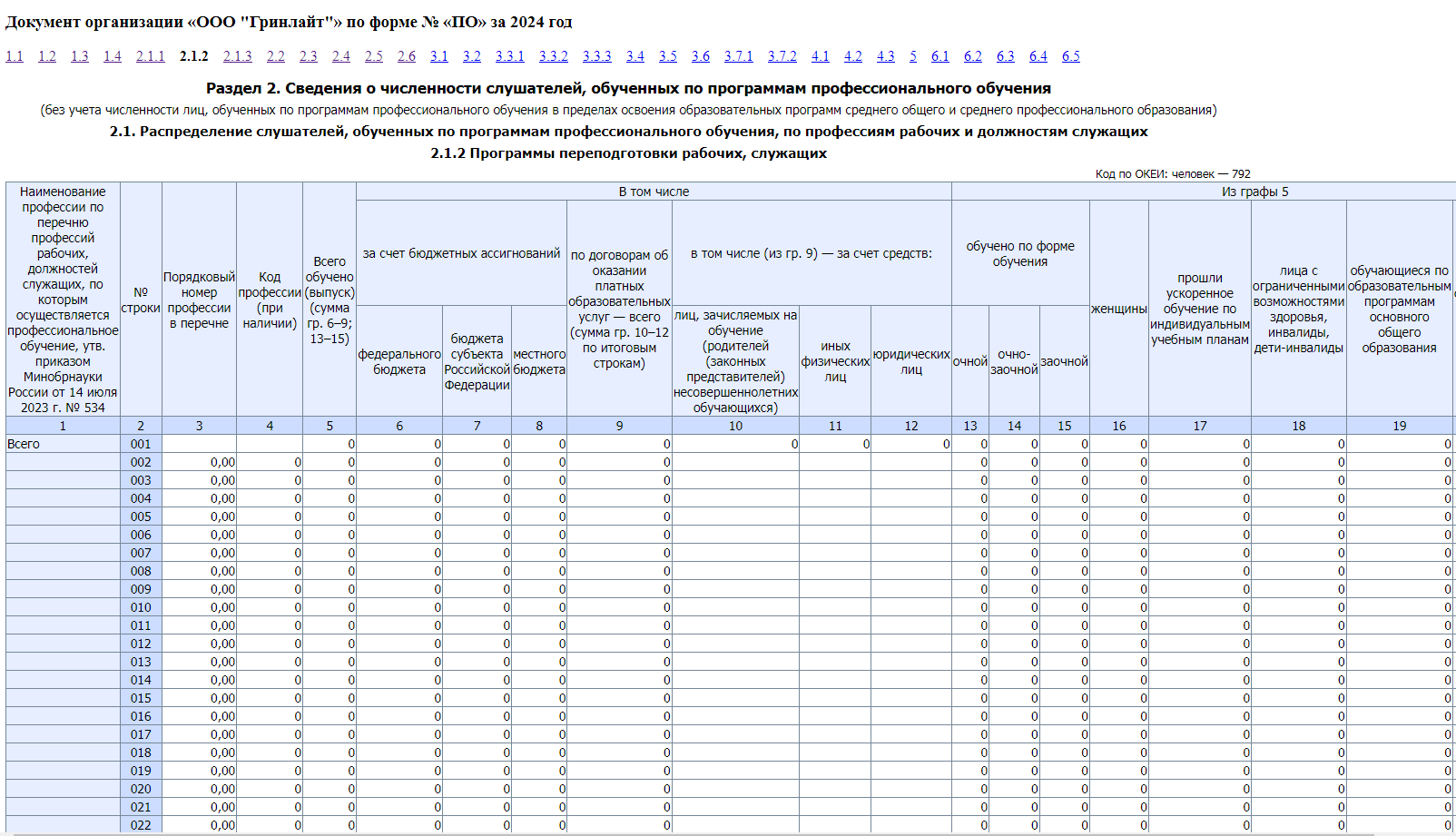
Task: Click column number 9 cell
Action: [x=619, y=426]
